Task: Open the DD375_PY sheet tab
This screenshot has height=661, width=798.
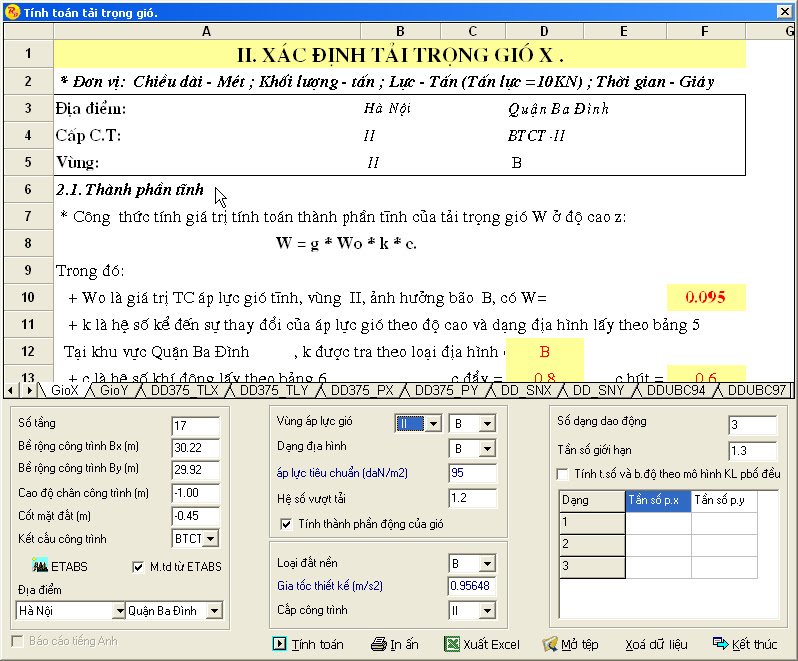Action: pyautogui.click(x=446, y=390)
